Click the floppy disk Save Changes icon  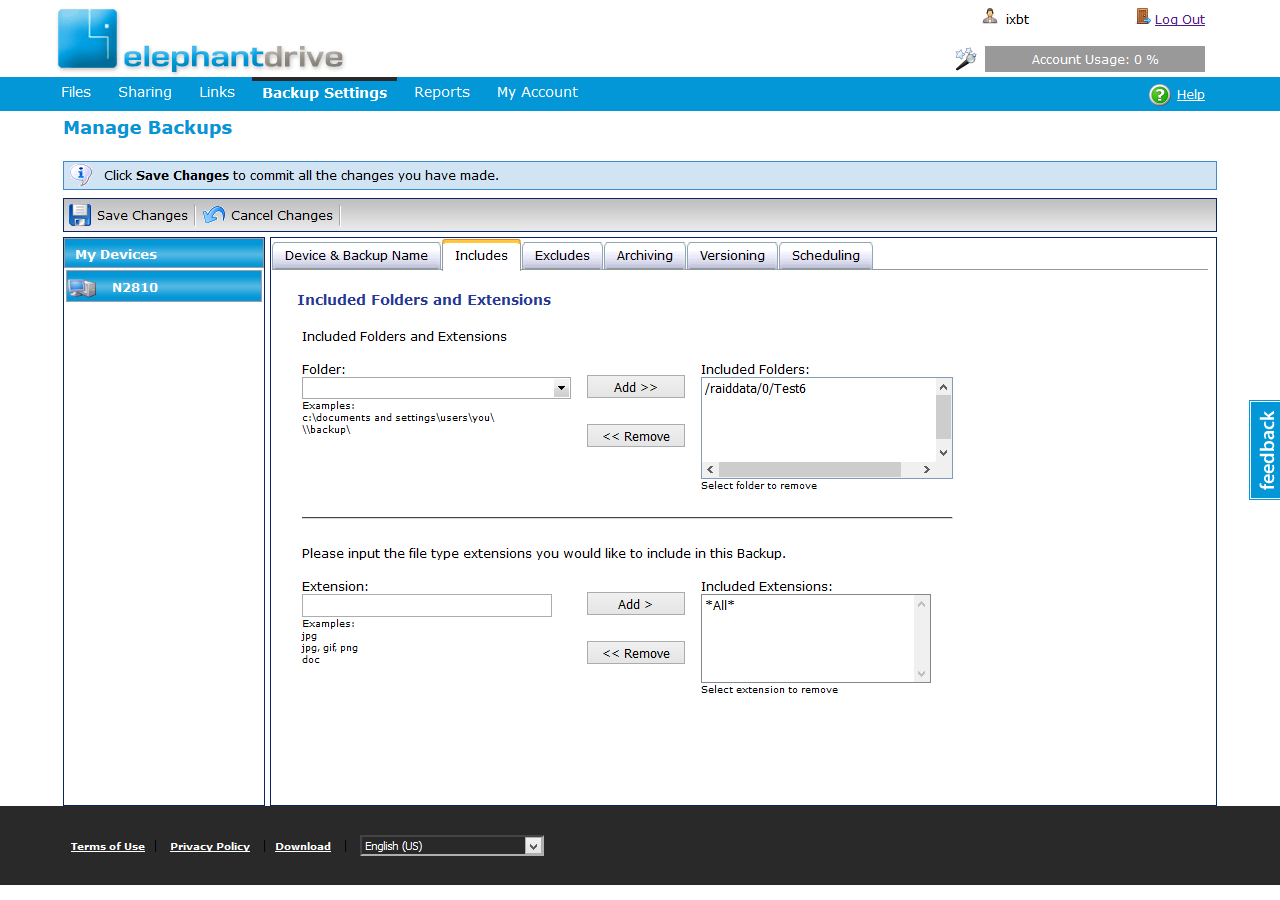pyautogui.click(x=80, y=215)
